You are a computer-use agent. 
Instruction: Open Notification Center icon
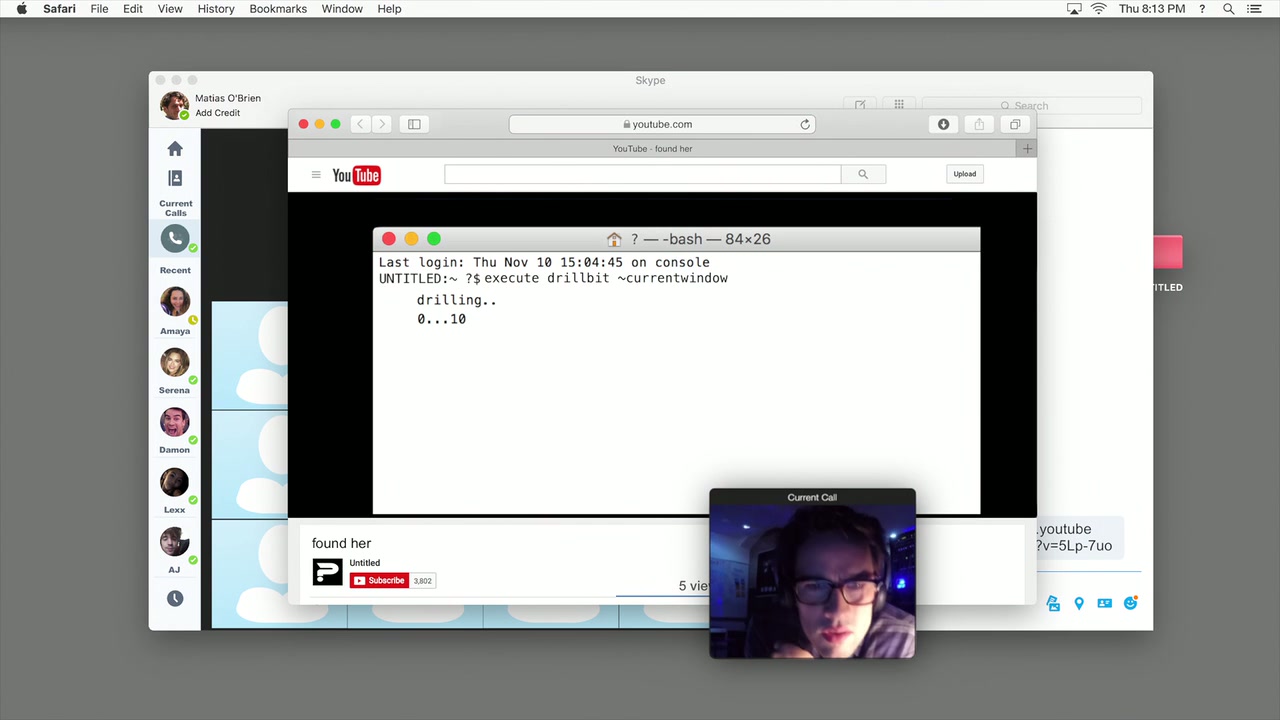1254,9
